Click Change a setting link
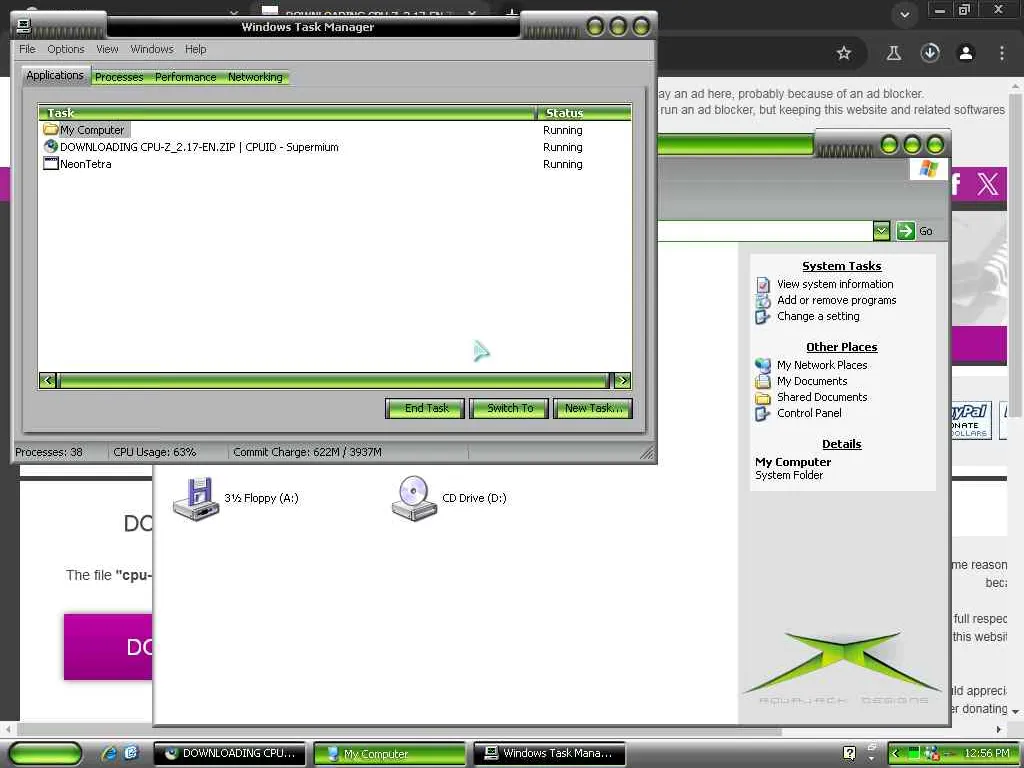The image size is (1024, 768). coord(818,316)
